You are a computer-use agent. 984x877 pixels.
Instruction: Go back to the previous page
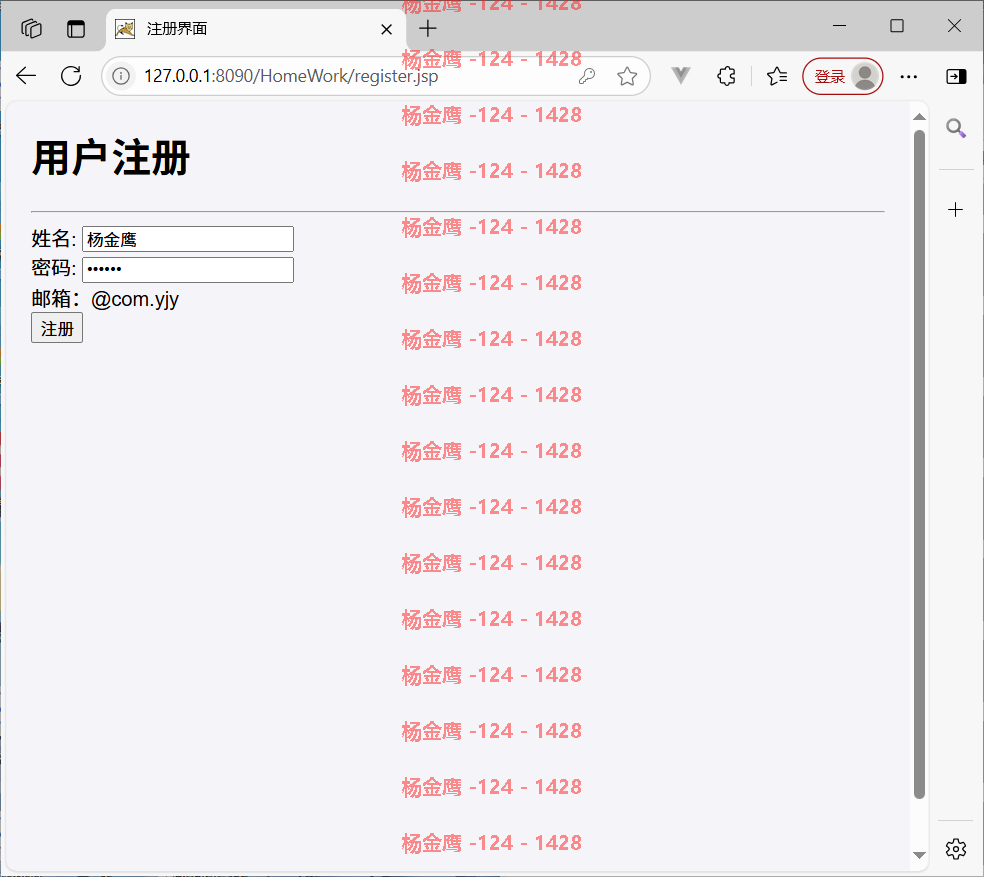26,76
